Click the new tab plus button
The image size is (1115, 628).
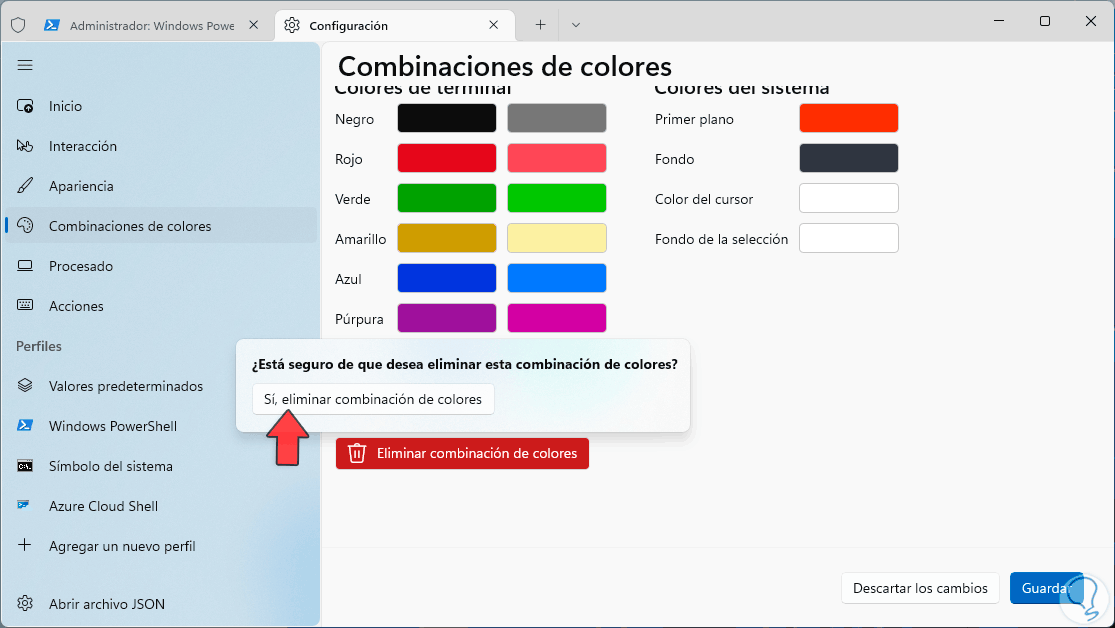click(x=540, y=25)
